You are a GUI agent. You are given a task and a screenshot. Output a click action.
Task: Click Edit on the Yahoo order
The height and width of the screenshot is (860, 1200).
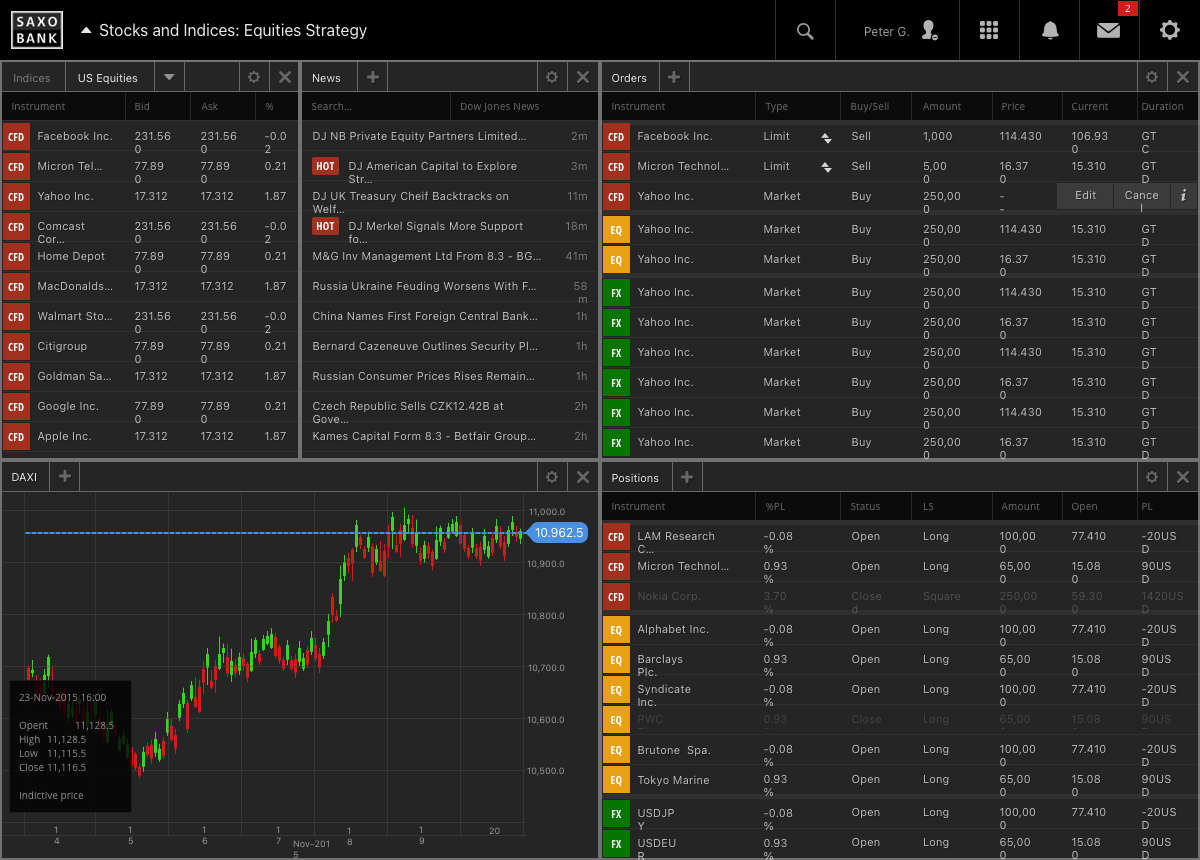click(1085, 196)
